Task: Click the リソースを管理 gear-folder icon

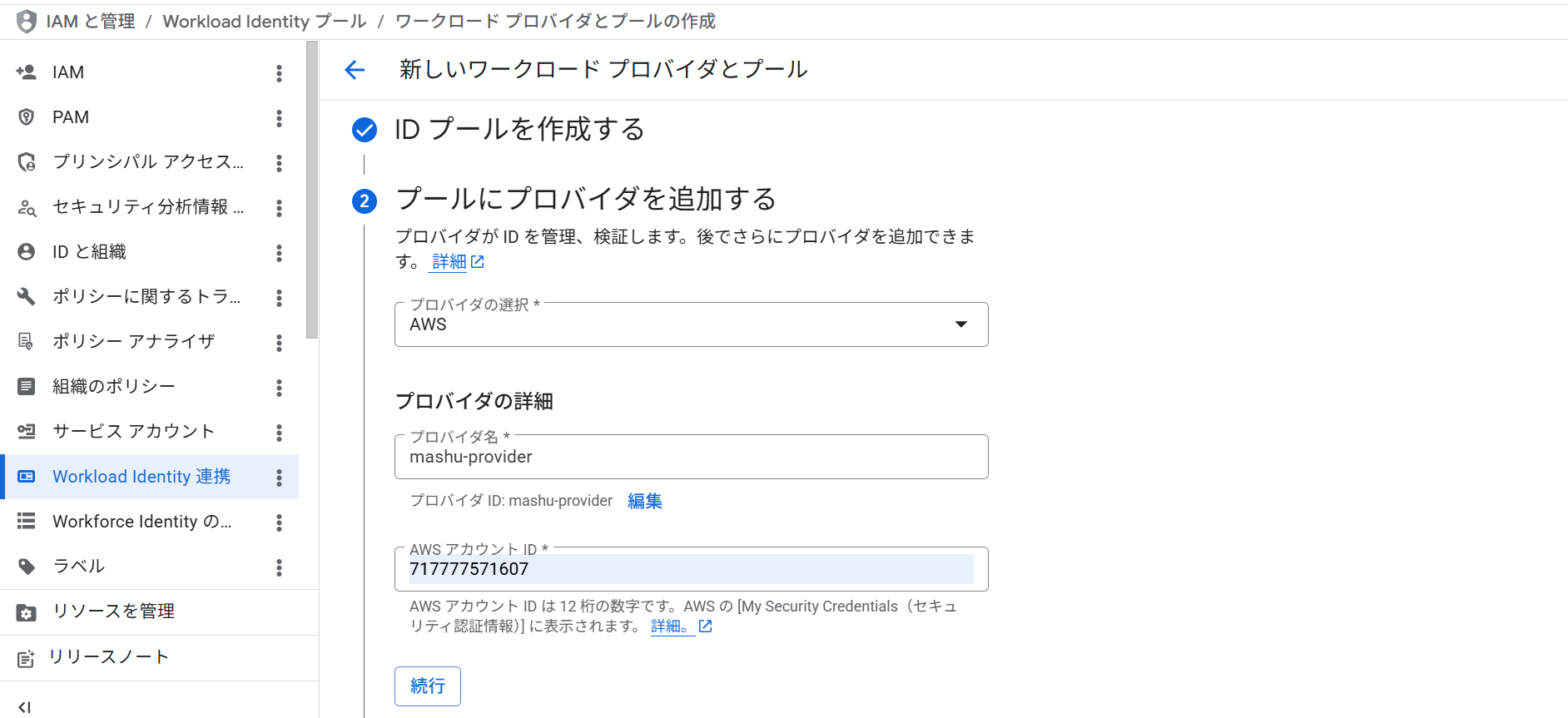Action: coord(27,612)
